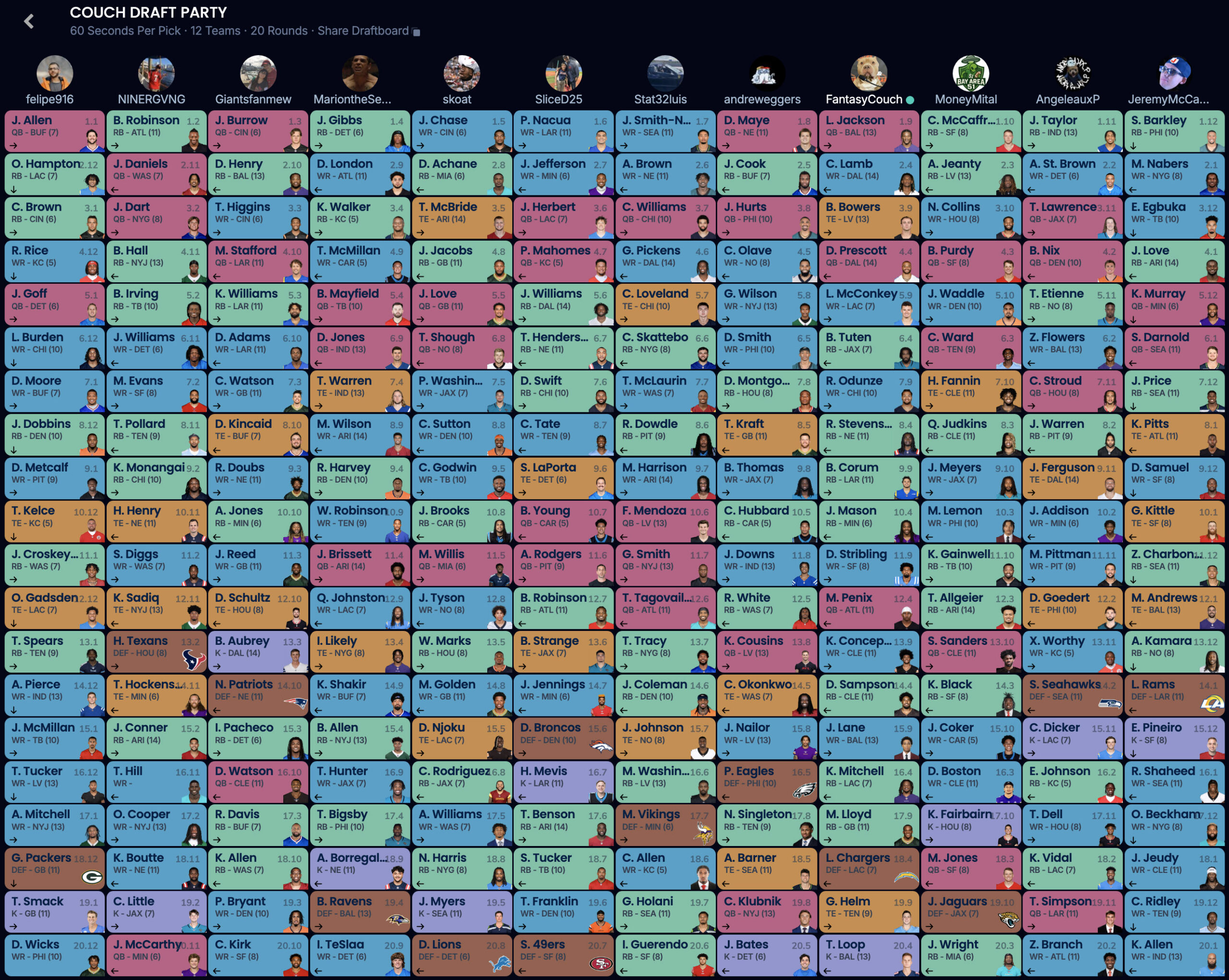
Task: Click the AngeleauxP team name
Action: click(x=1067, y=99)
